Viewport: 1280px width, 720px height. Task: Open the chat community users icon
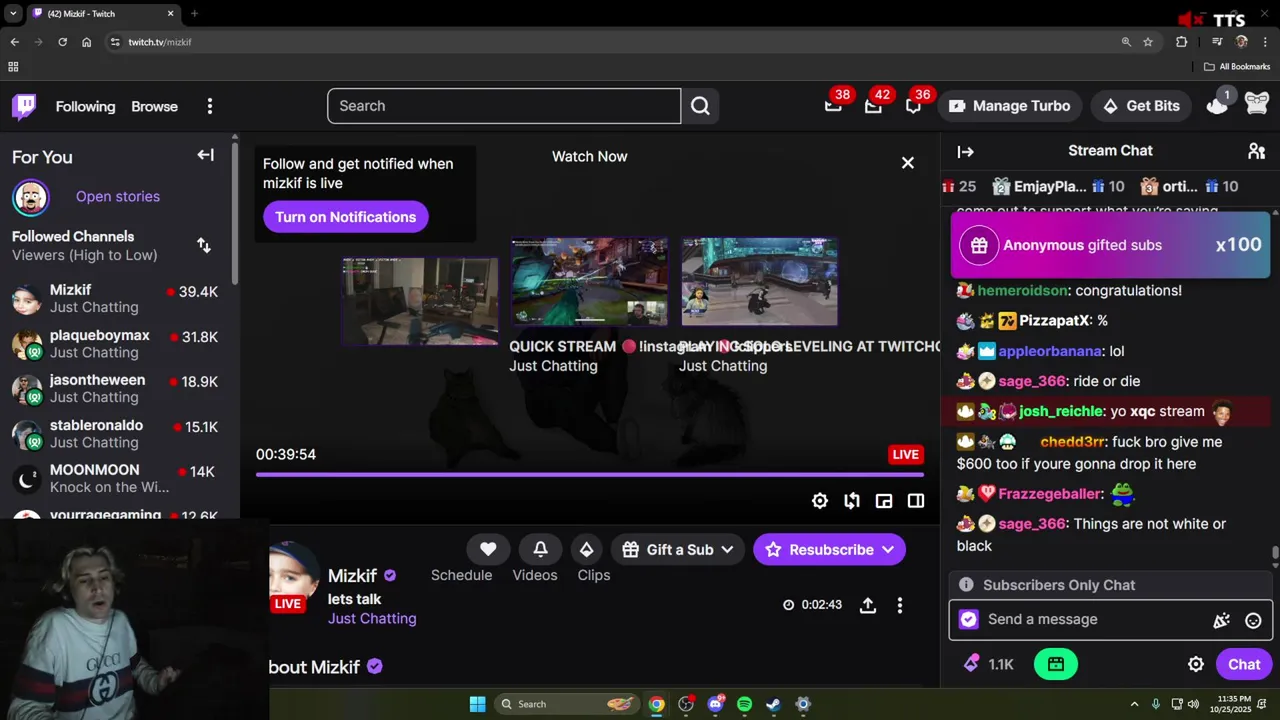tap(1256, 151)
